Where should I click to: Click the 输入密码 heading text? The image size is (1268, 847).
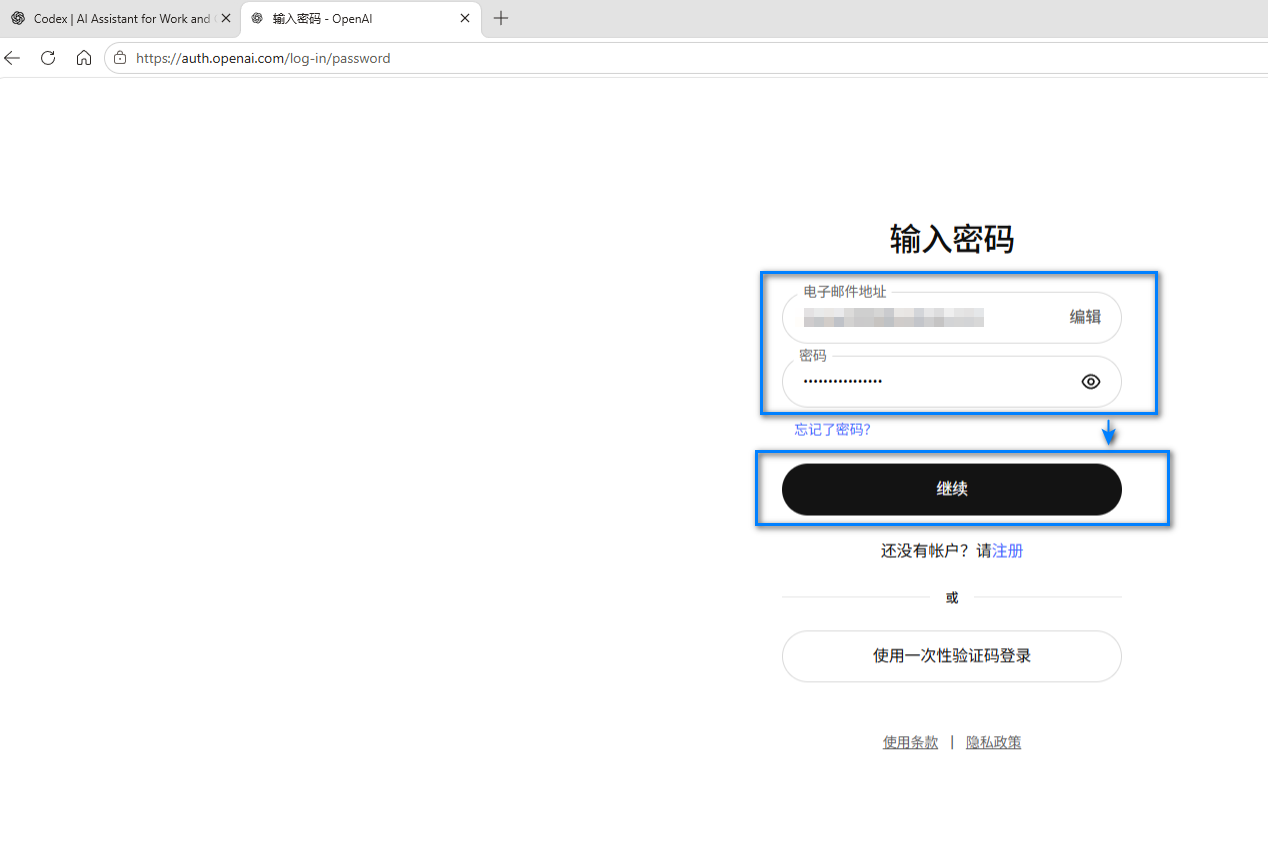tap(951, 239)
